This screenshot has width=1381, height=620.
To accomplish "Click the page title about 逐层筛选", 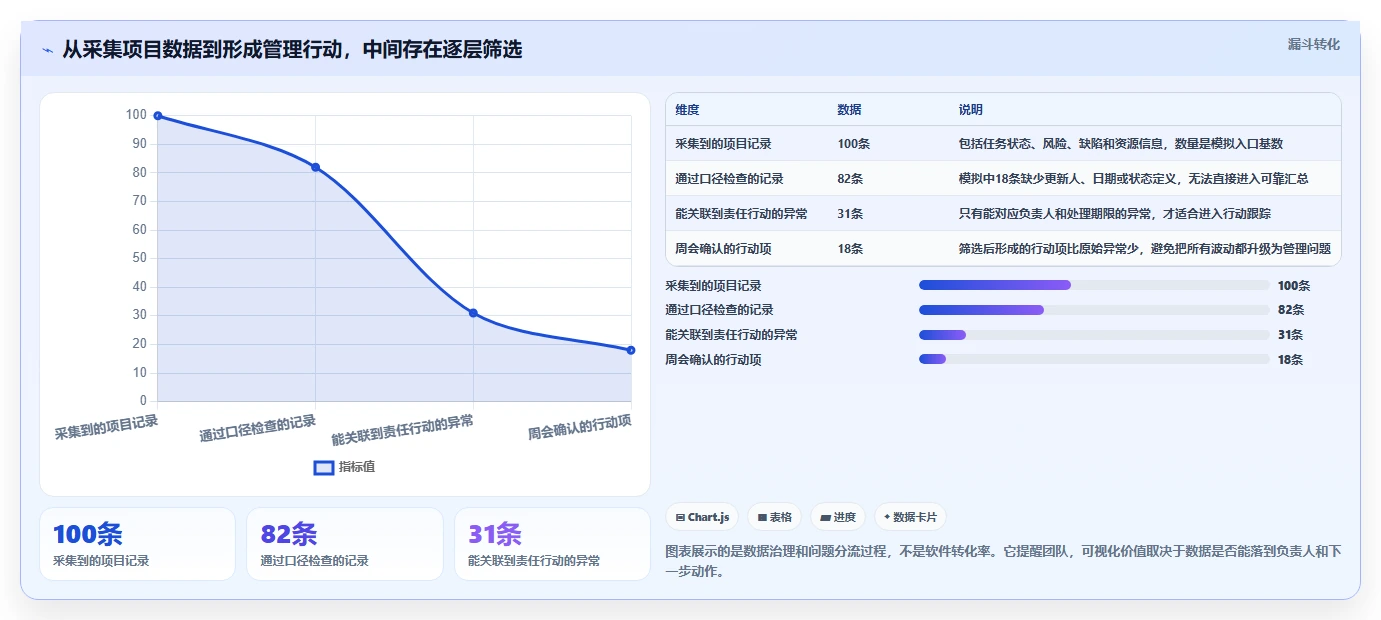I will [x=292, y=50].
